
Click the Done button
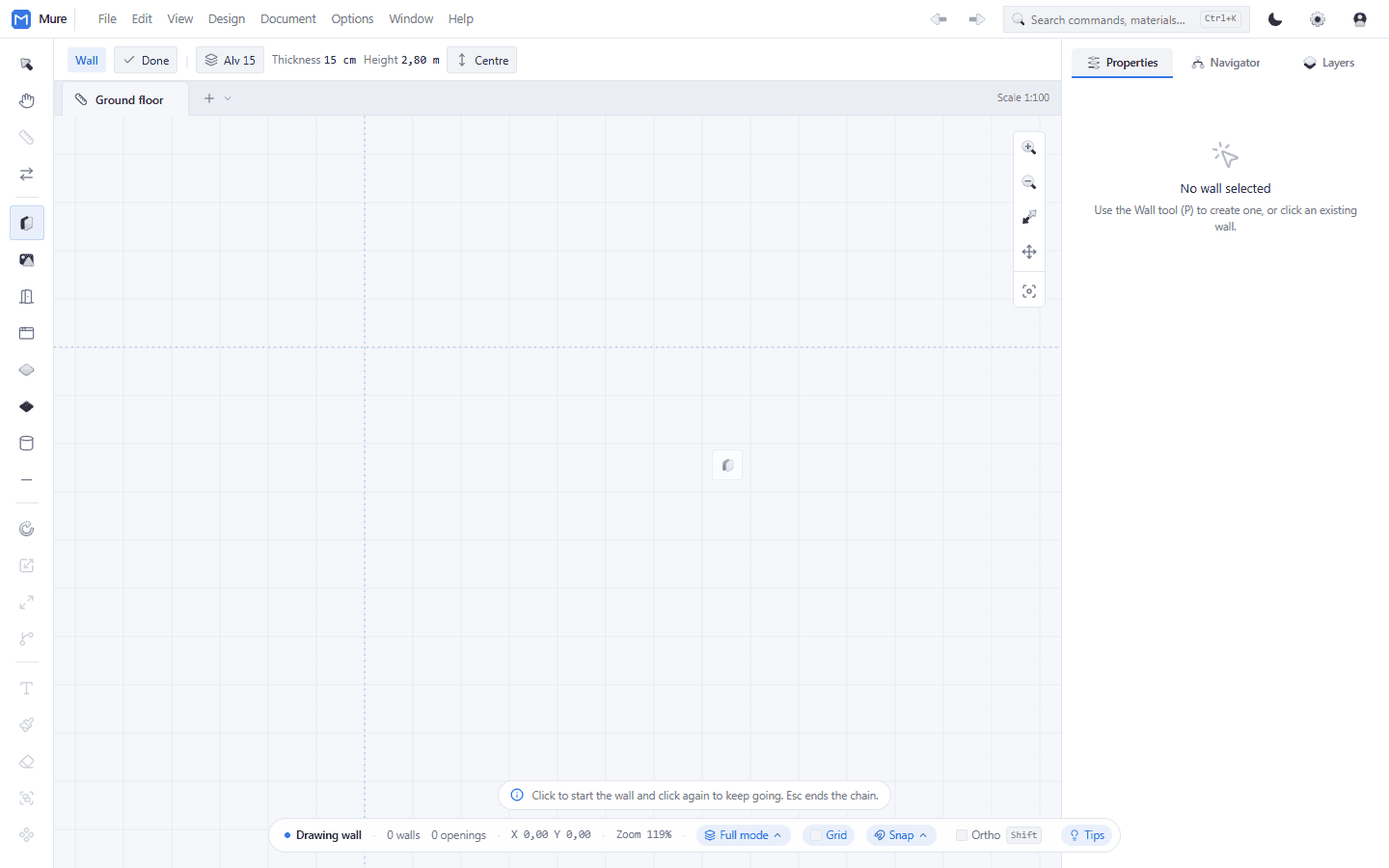click(146, 60)
